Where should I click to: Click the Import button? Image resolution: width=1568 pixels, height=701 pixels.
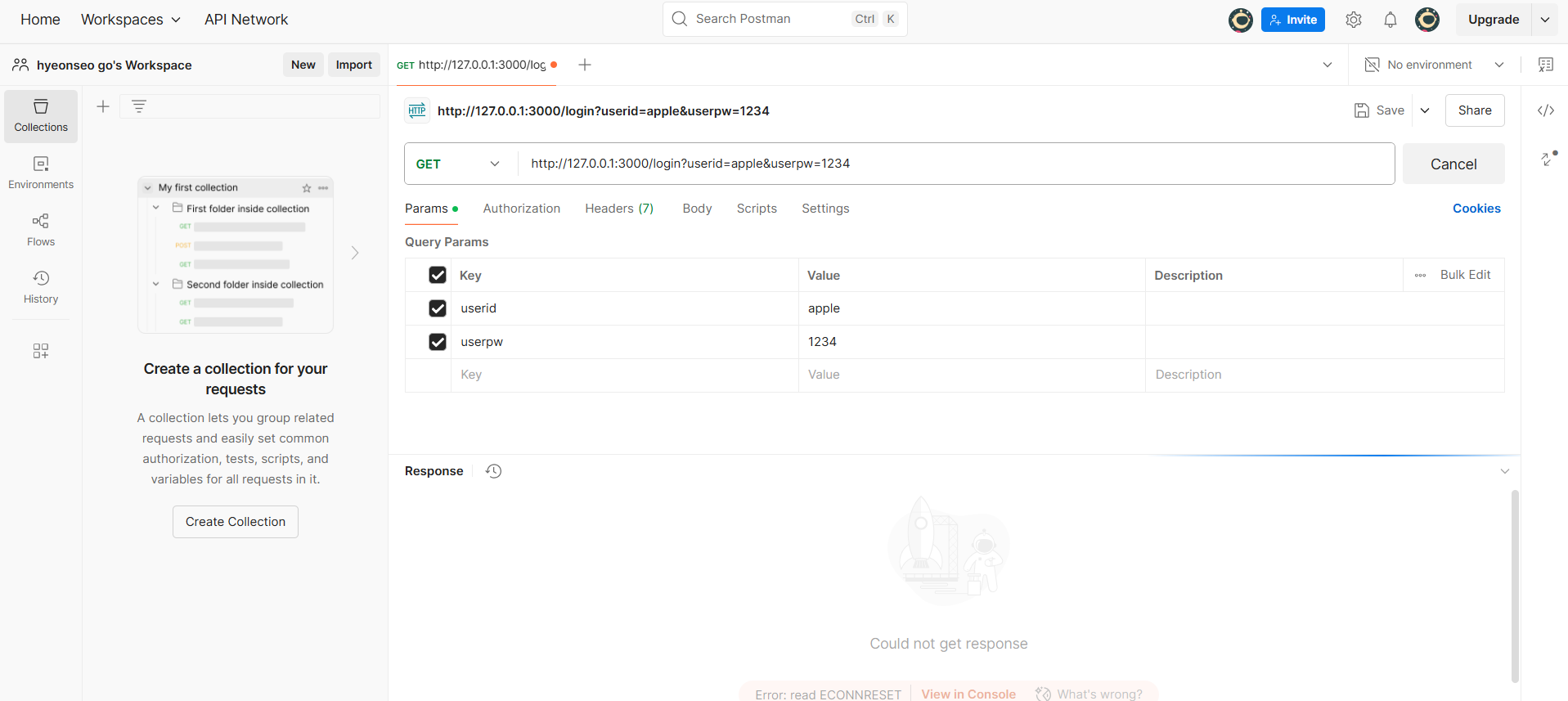[x=354, y=65]
